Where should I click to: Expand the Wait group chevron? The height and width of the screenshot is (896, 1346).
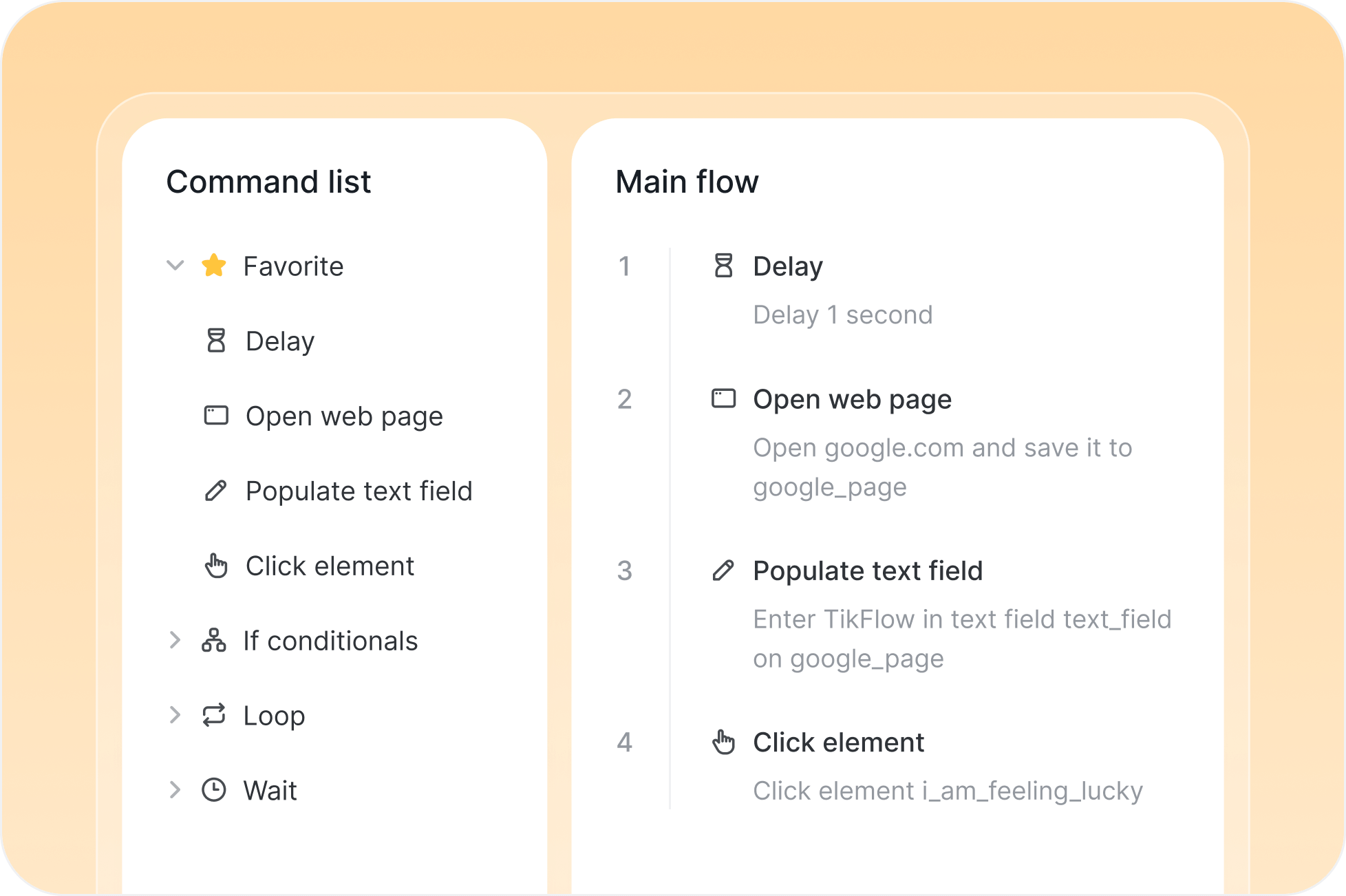[175, 790]
